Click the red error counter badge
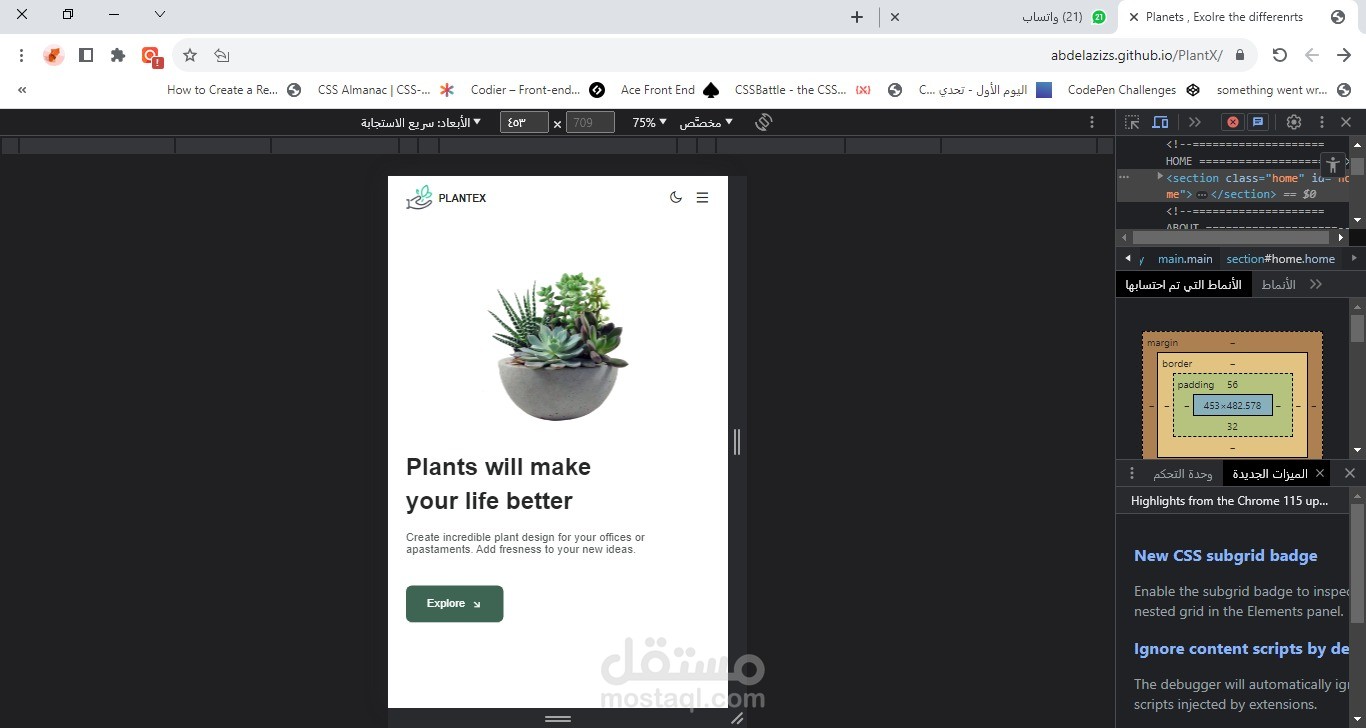This screenshot has width=1366, height=728. point(1232,121)
